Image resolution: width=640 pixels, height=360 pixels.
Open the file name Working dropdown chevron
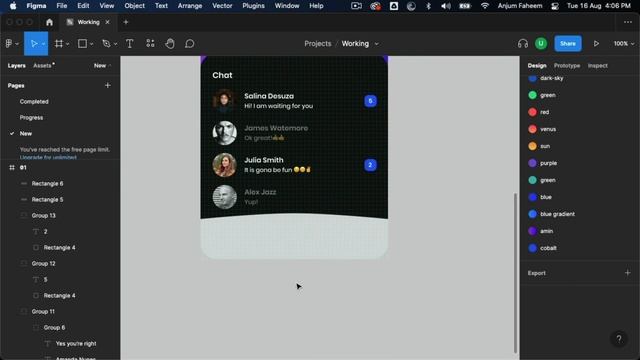tap(377, 44)
